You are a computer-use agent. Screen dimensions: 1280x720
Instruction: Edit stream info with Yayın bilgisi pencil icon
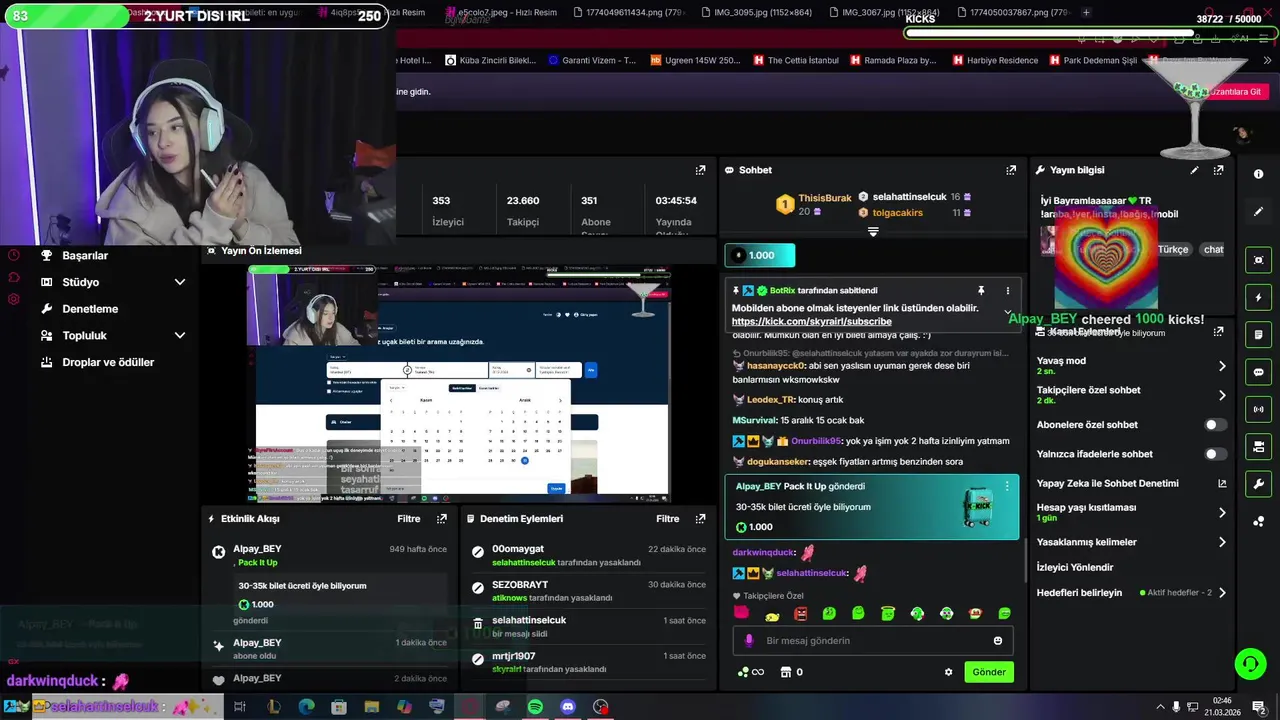[1194, 170]
